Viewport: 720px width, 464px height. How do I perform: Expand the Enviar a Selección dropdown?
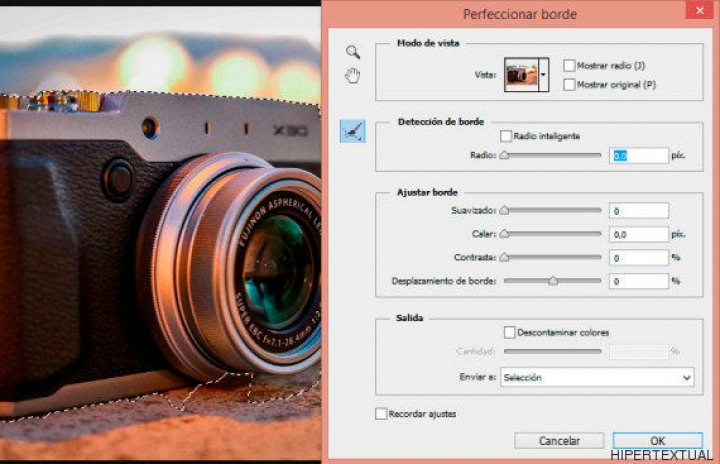coord(597,378)
